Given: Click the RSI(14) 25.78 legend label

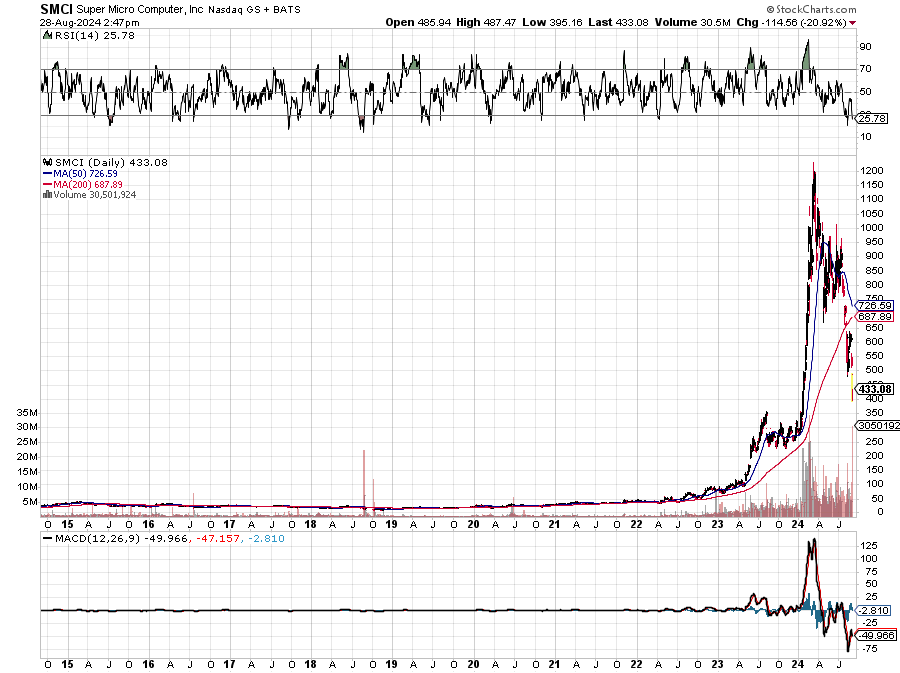Looking at the screenshot, I should (x=95, y=35).
